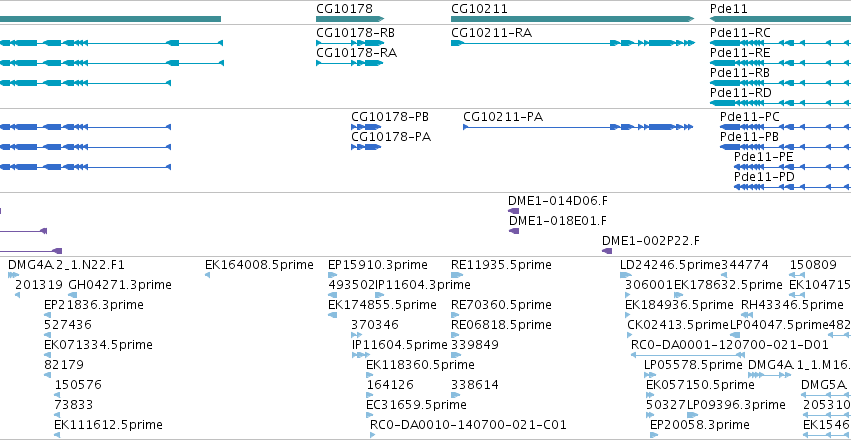851x440 pixels.
Task: Select the CG10211-PA protein feature line
Action: coord(578,127)
